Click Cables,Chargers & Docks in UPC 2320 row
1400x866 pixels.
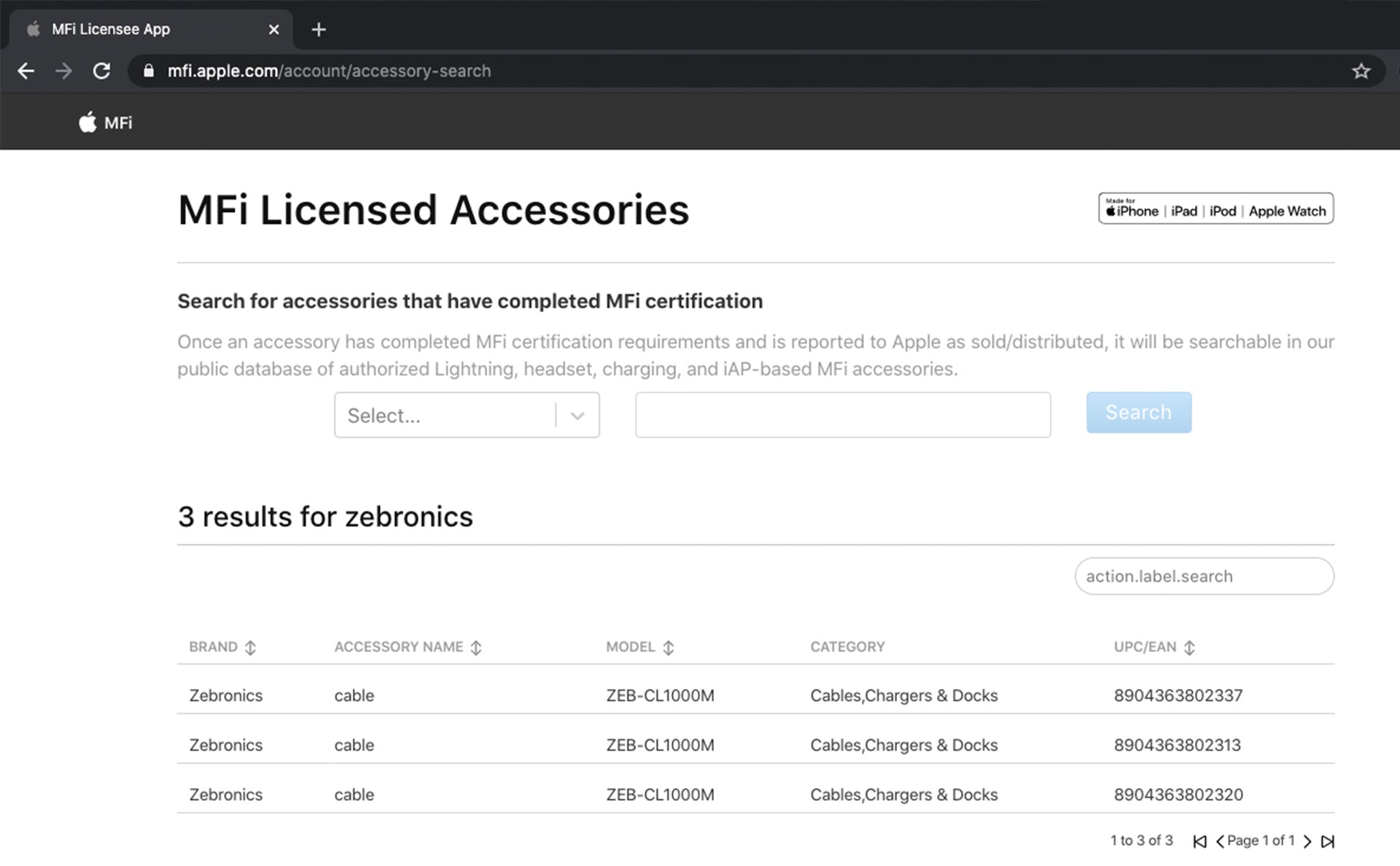tap(904, 795)
